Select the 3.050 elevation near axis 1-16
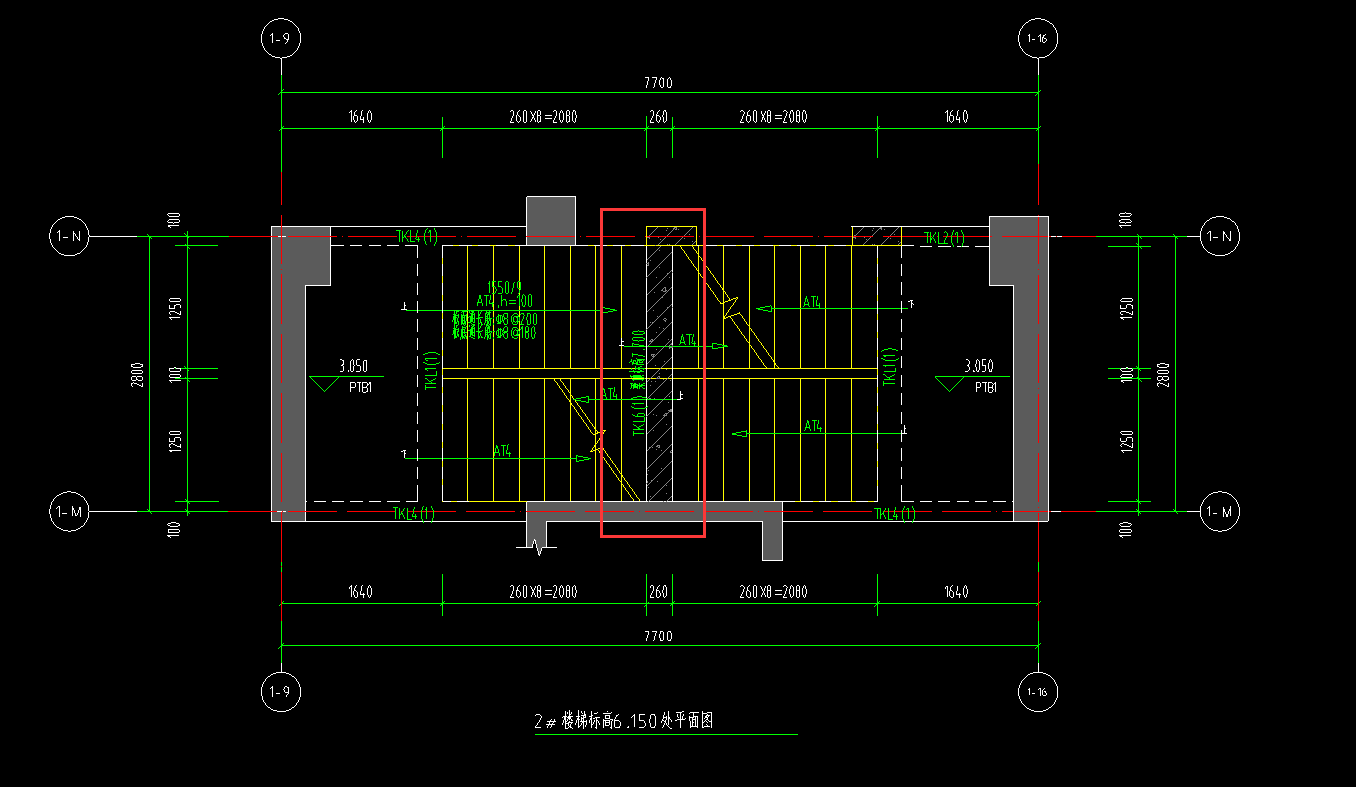Viewport: 1356px width, 787px height. pos(979,366)
